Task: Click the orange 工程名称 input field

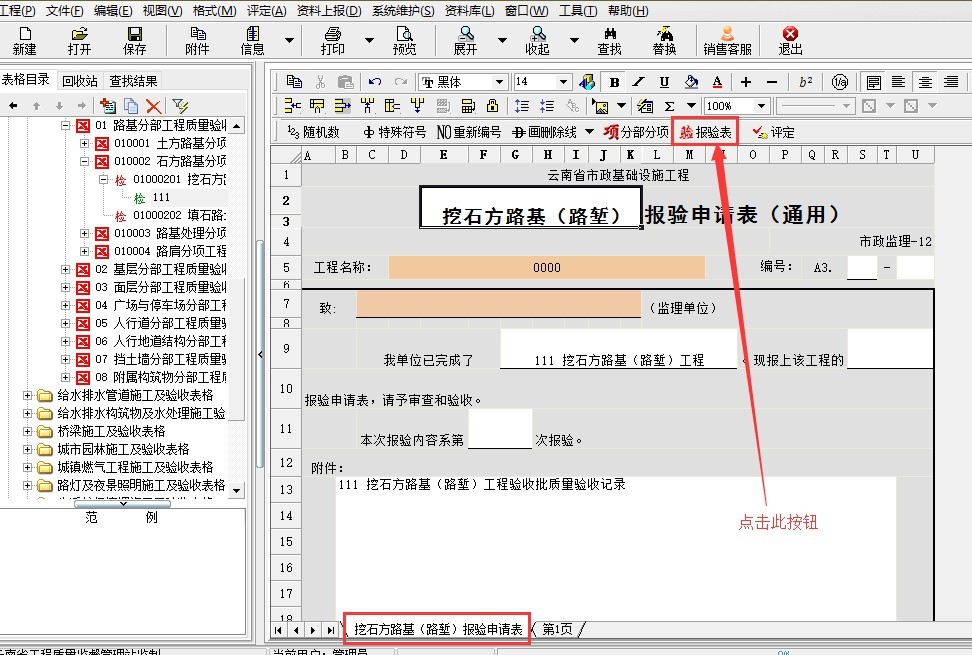Action: 546,268
